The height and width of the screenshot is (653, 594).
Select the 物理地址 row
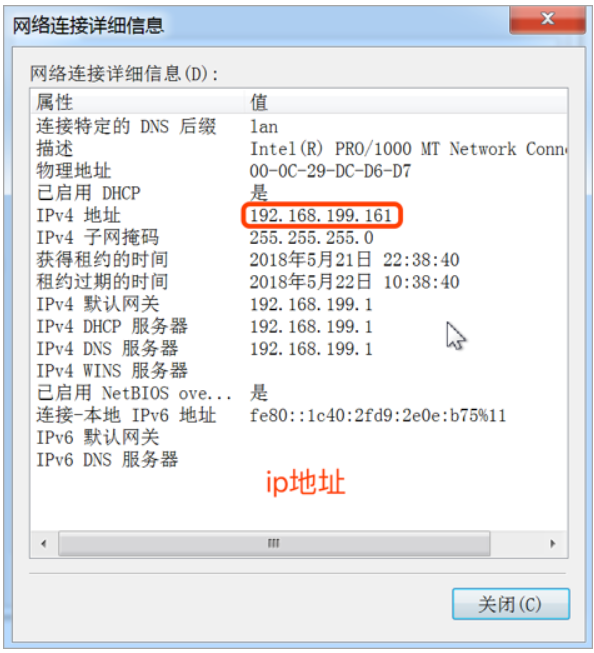coord(299,171)
